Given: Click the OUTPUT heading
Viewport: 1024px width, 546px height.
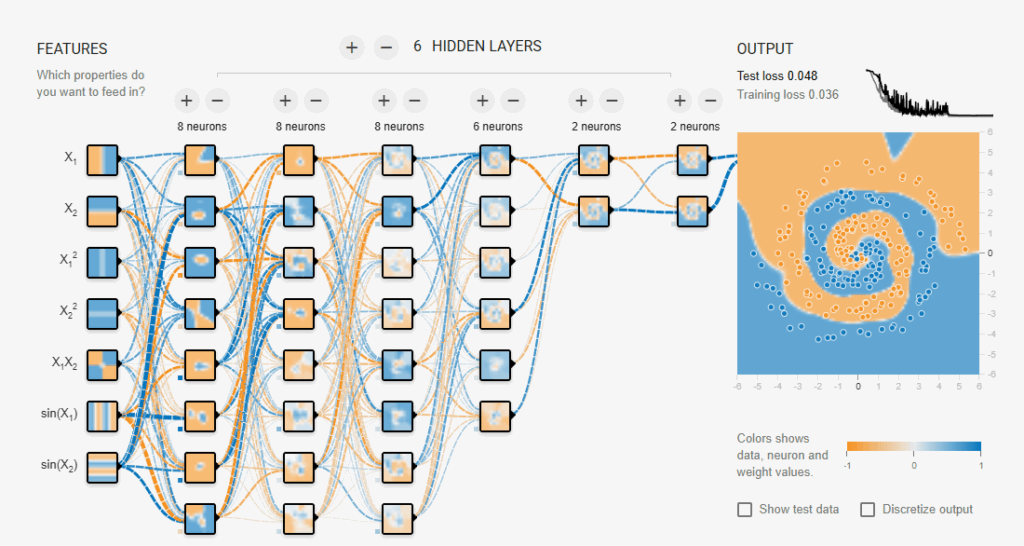Looking at the screenshot, I should (765, 49).
